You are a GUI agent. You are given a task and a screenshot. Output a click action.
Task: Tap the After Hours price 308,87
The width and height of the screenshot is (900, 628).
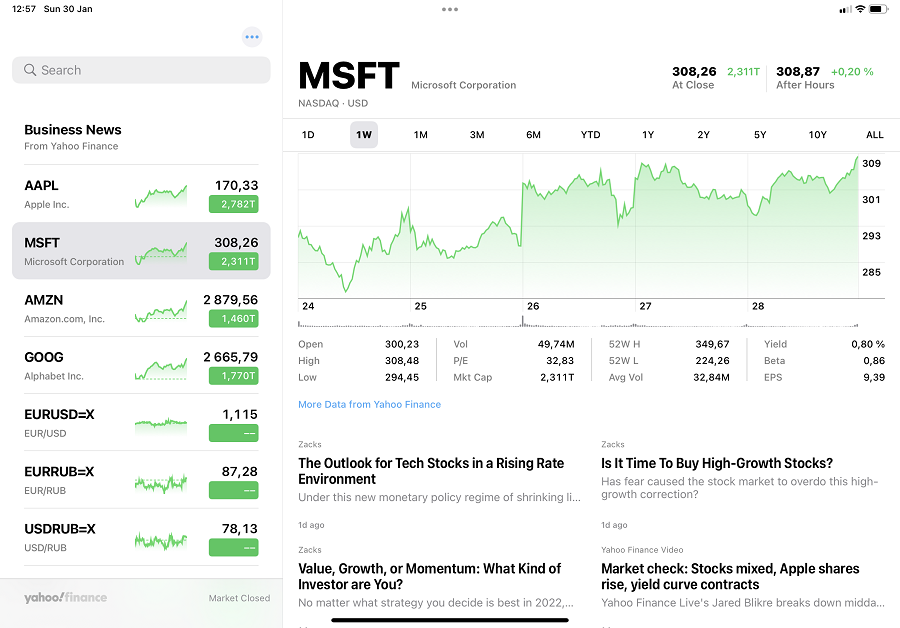tap(798, 72)
